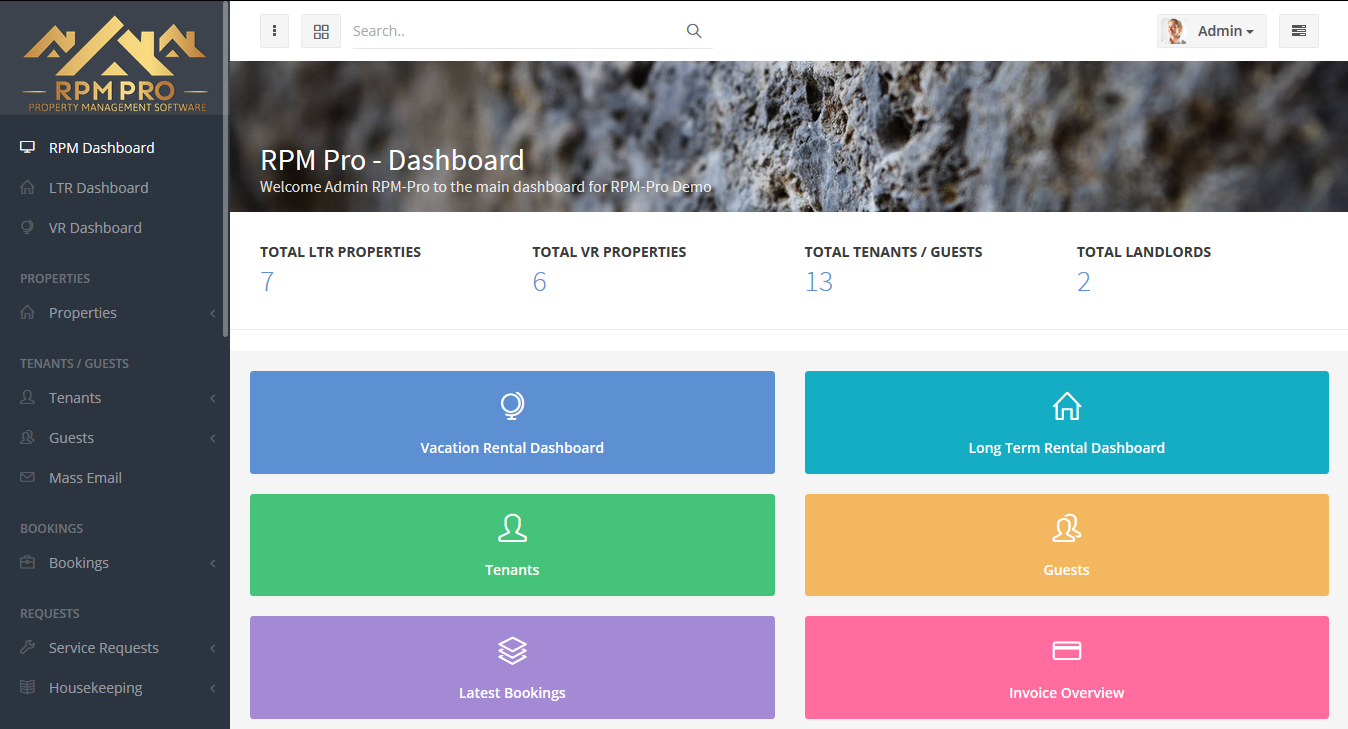
Task: Open the Latest Bookings tile
Action: [512, 667]
